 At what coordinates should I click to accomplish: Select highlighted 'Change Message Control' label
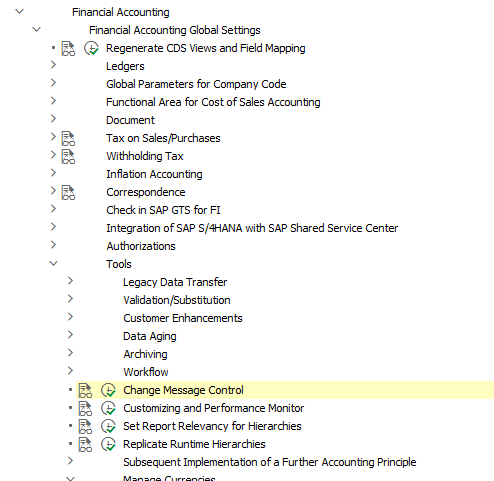click(183, 390)
